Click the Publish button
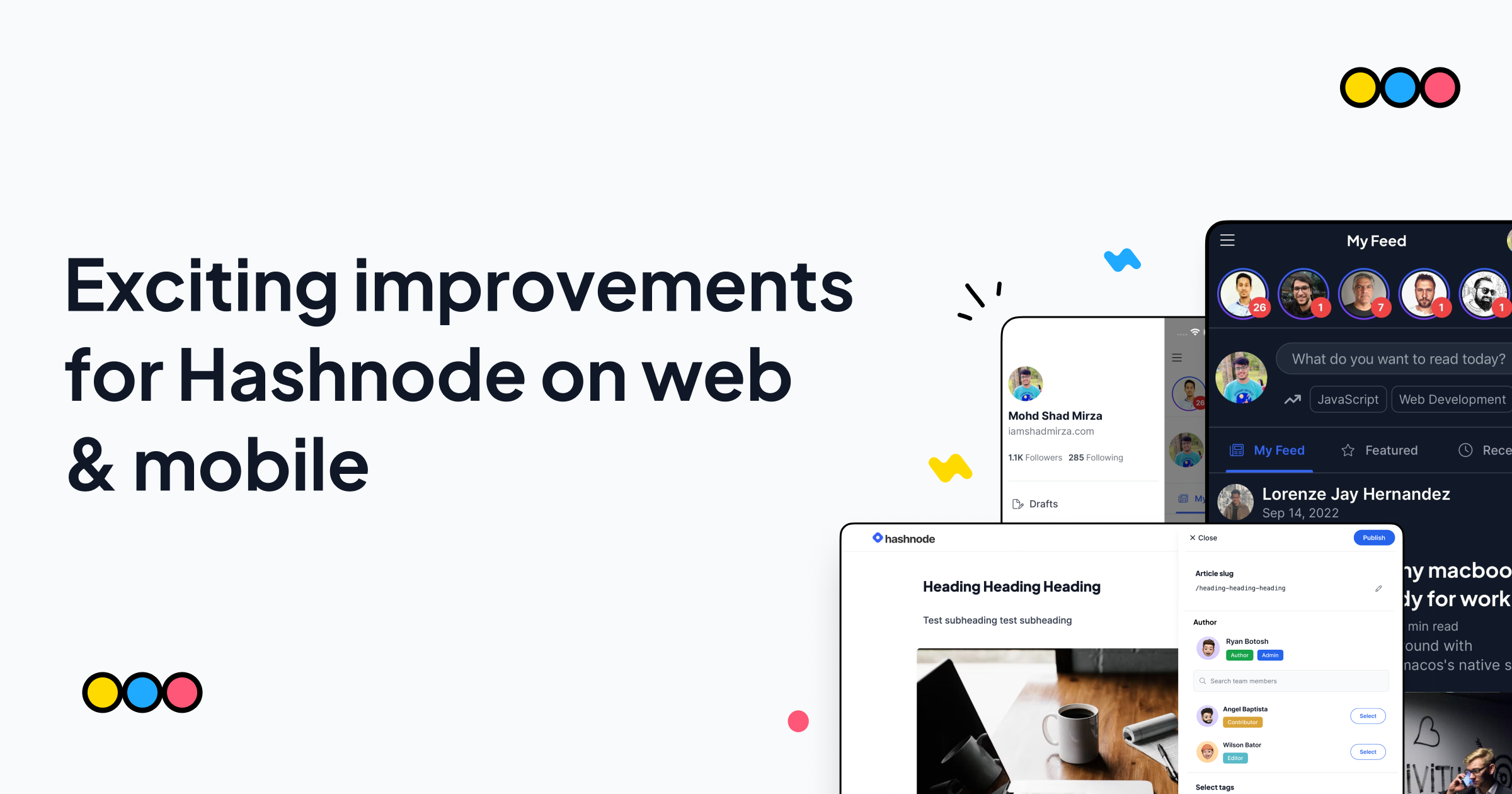The height and width of the screenshot is (794, 1512). point(1374,538)
